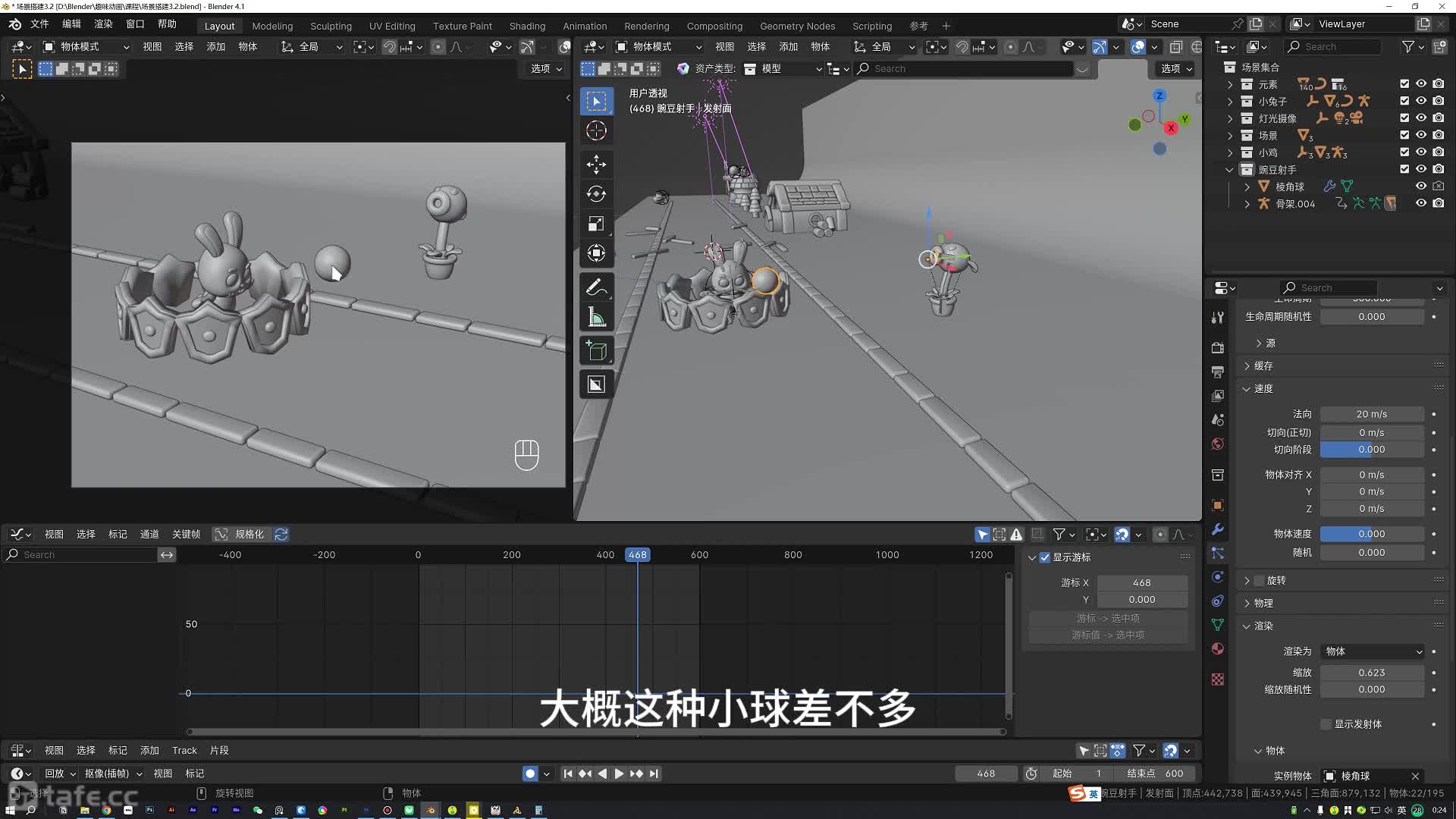Viewport: 1456px width, 819px height.
Task: Open the Object properties tab
Action: point(1218,505)
